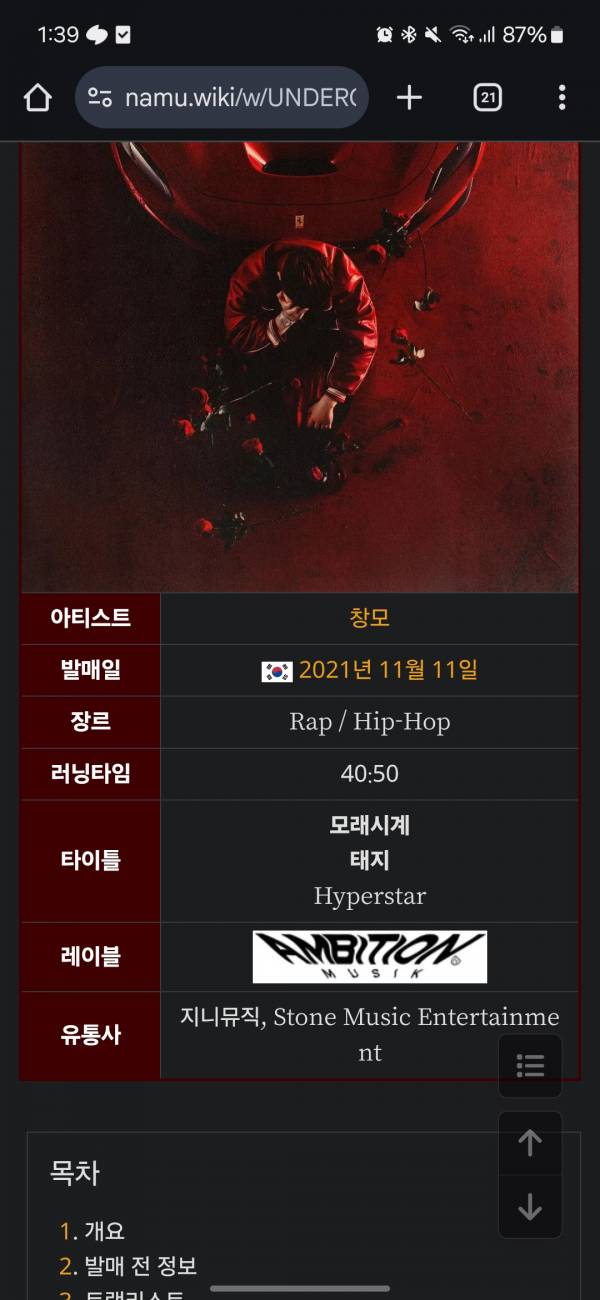This screenshot has height=1300, width=600.
Task: Open the site info icon in address bar
Action: [100, 97]
